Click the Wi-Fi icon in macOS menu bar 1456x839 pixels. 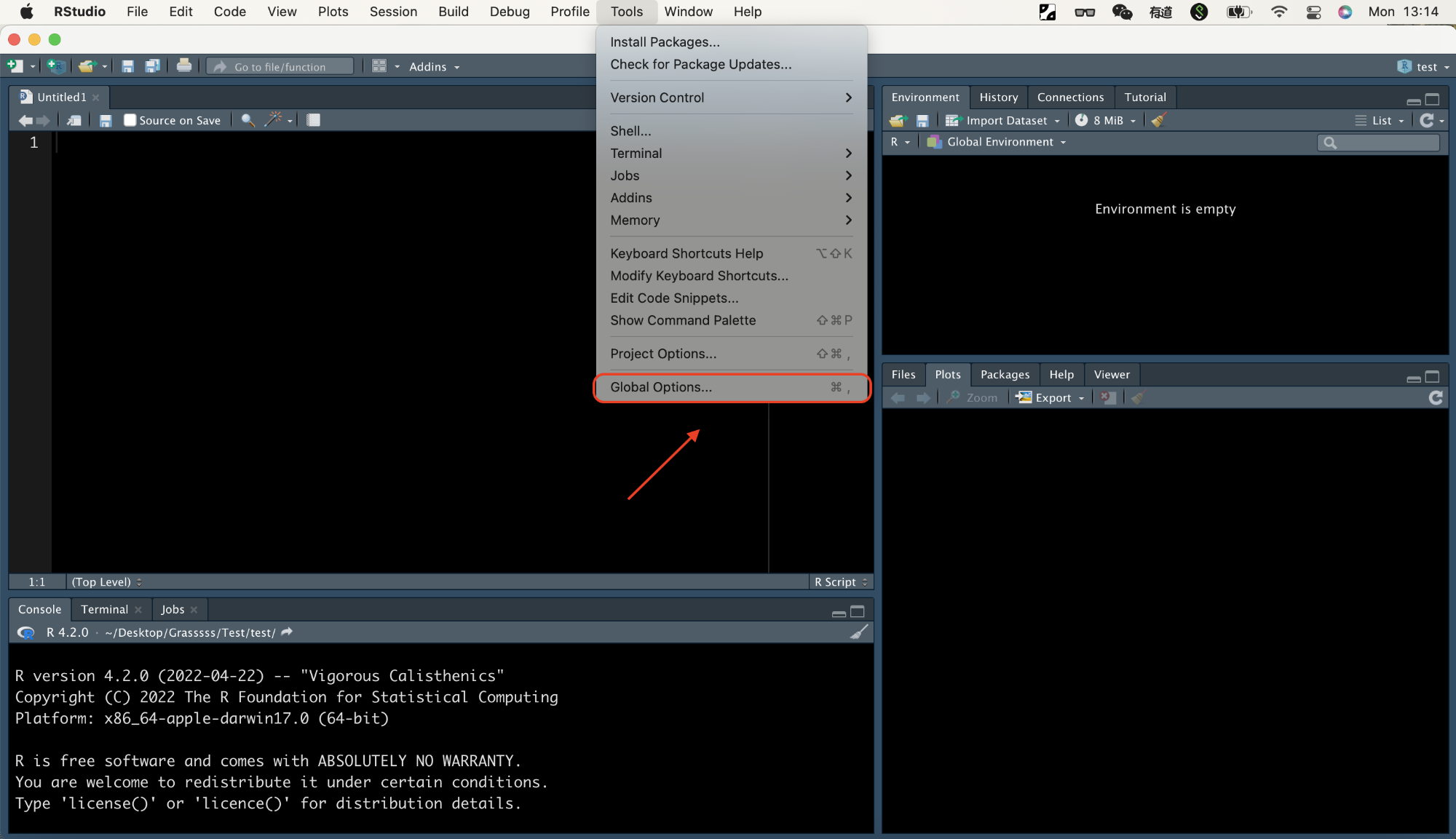click(x=1278, y=12)
